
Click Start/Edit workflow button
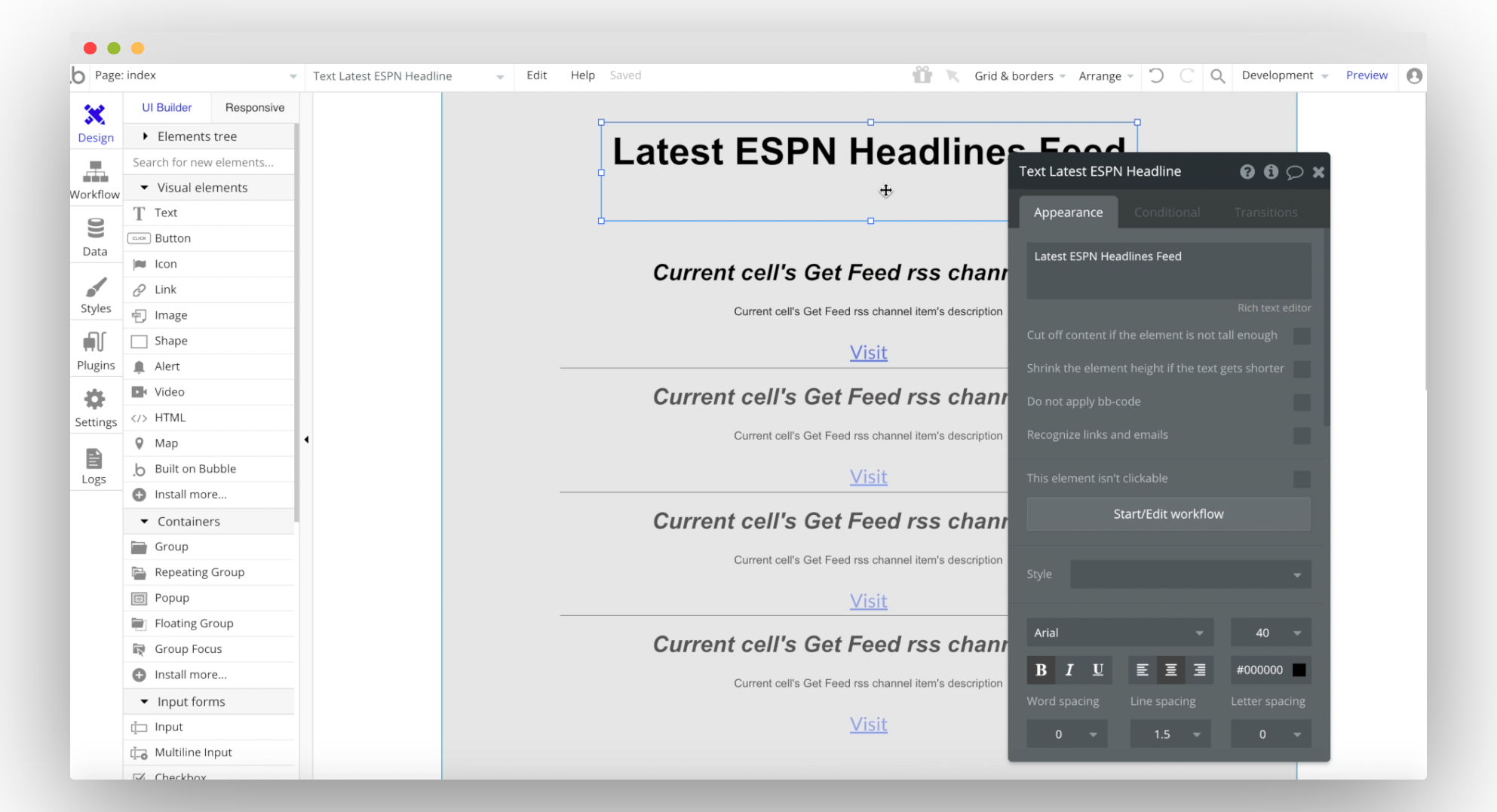(x=1168, y=514)
